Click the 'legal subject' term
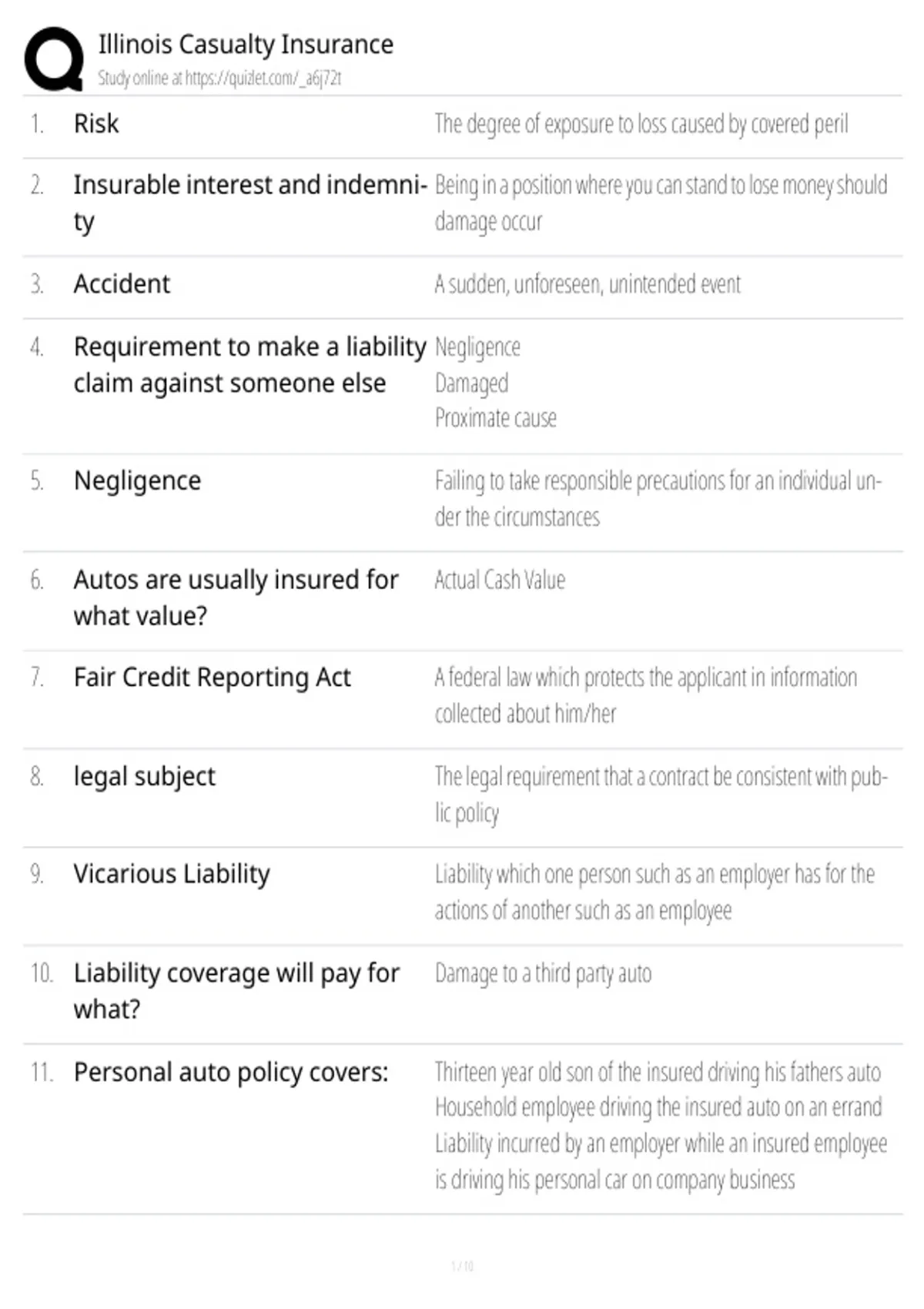Viewport: 924px width, 1309px height. coord(144,776)
